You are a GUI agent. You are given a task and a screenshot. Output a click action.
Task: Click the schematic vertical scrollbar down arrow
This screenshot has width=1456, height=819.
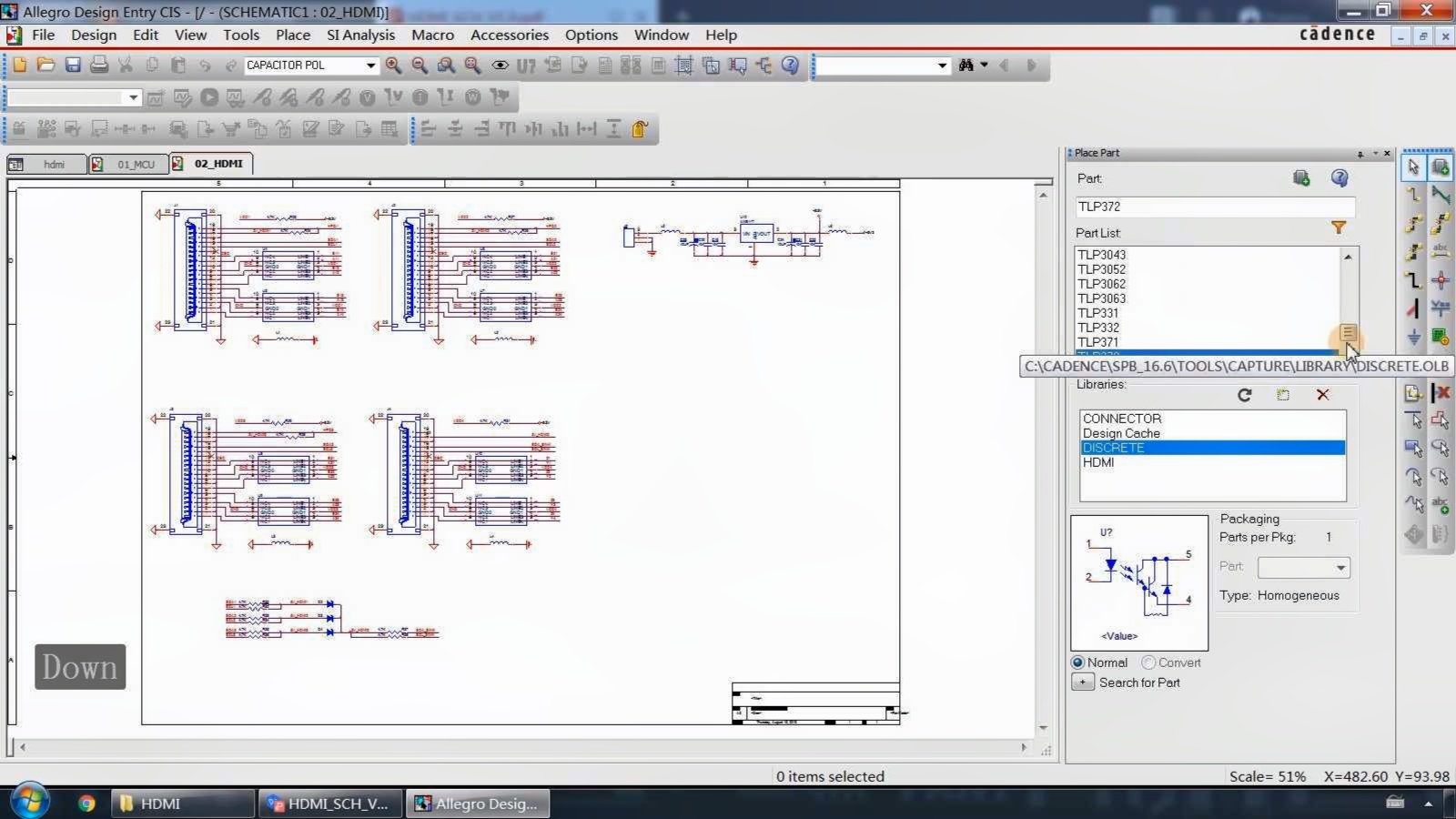tap(1043, 728)
